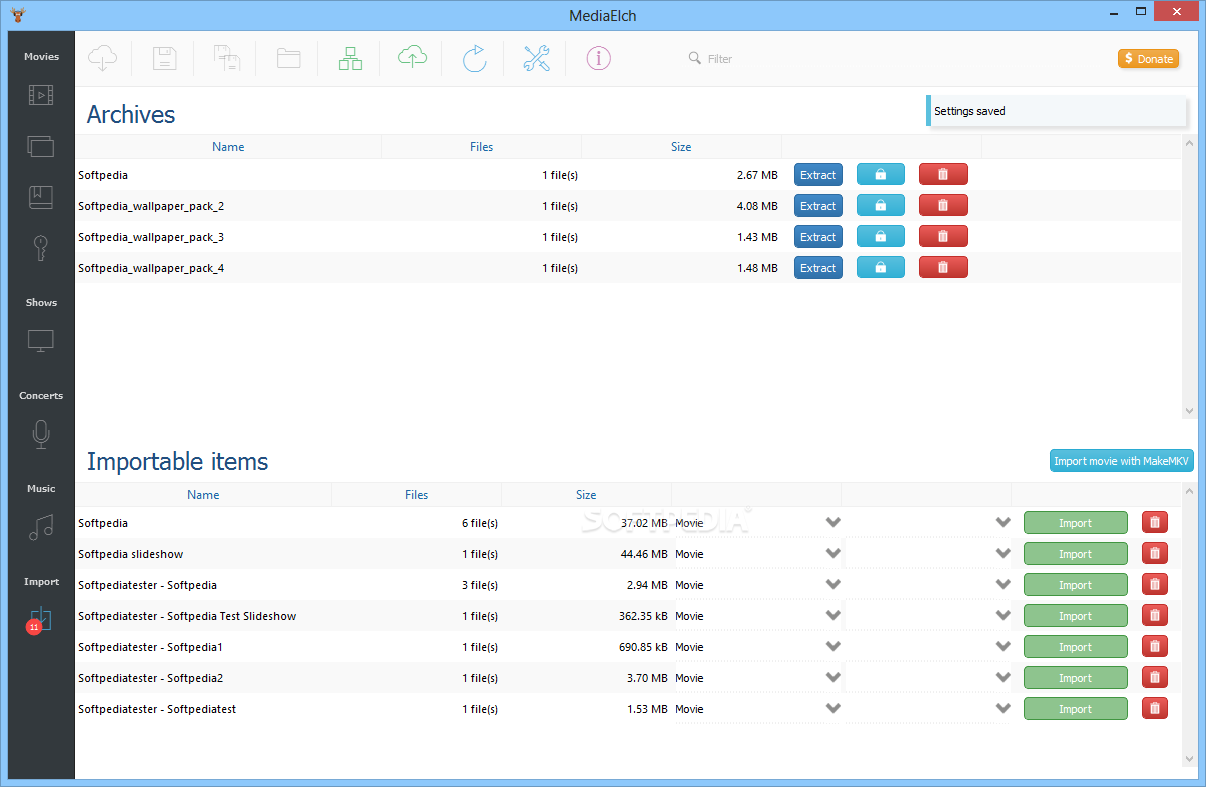The height and width of the screenshot is (787, 1206).
Task: Sort importable items by Files header
Action: click(x=417, y=495)
